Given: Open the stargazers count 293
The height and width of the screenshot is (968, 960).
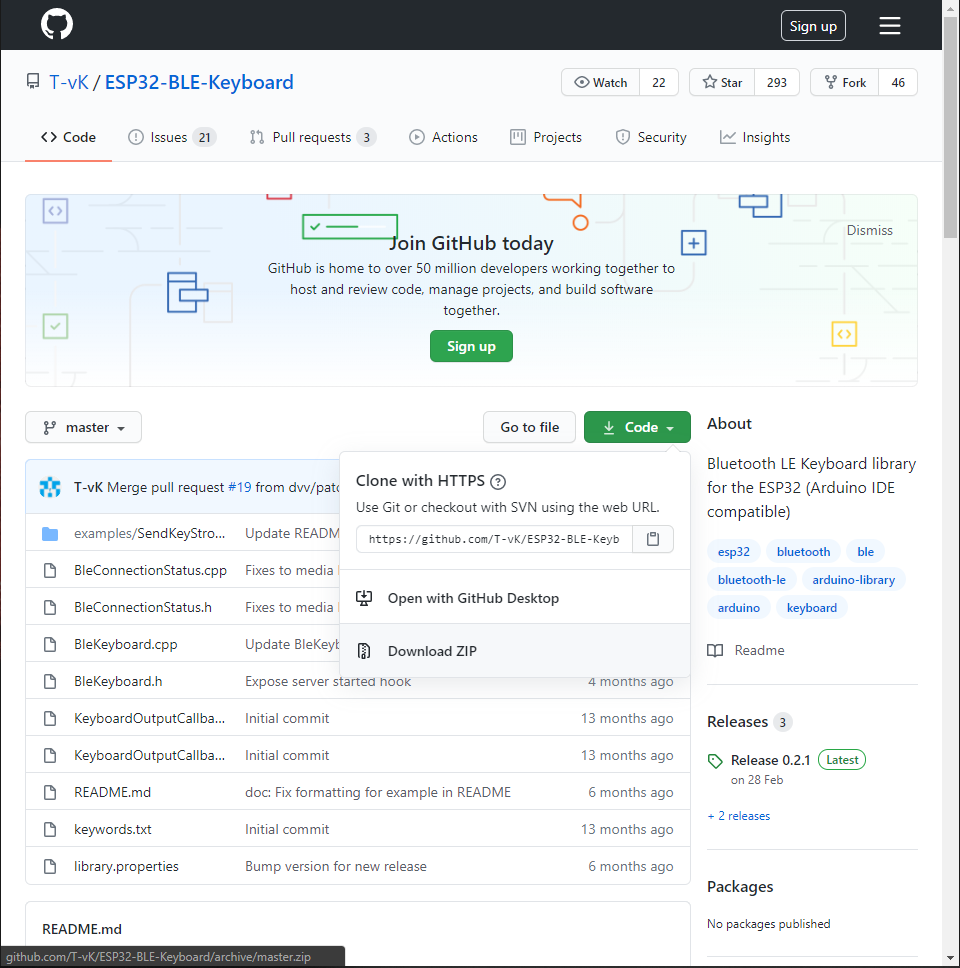Looking at the screenshot, I should [777, 82].
